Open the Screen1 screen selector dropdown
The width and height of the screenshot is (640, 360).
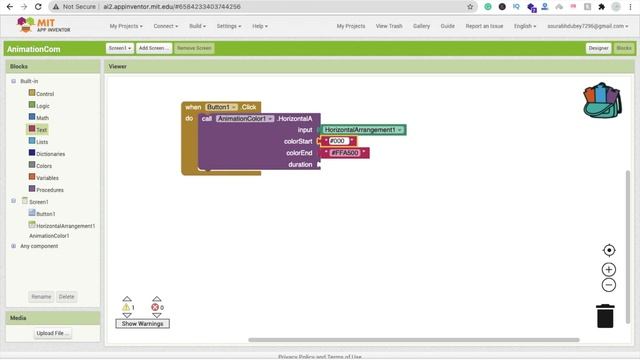[120, 48]
